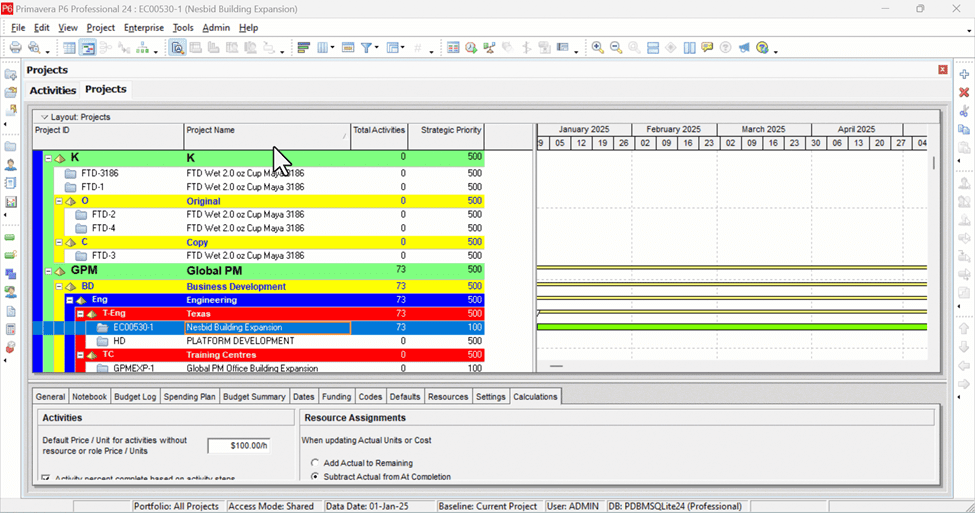Select the FTD-3186 project row
This screenshot has width=975, height=513.
click(x=258, y=173)
